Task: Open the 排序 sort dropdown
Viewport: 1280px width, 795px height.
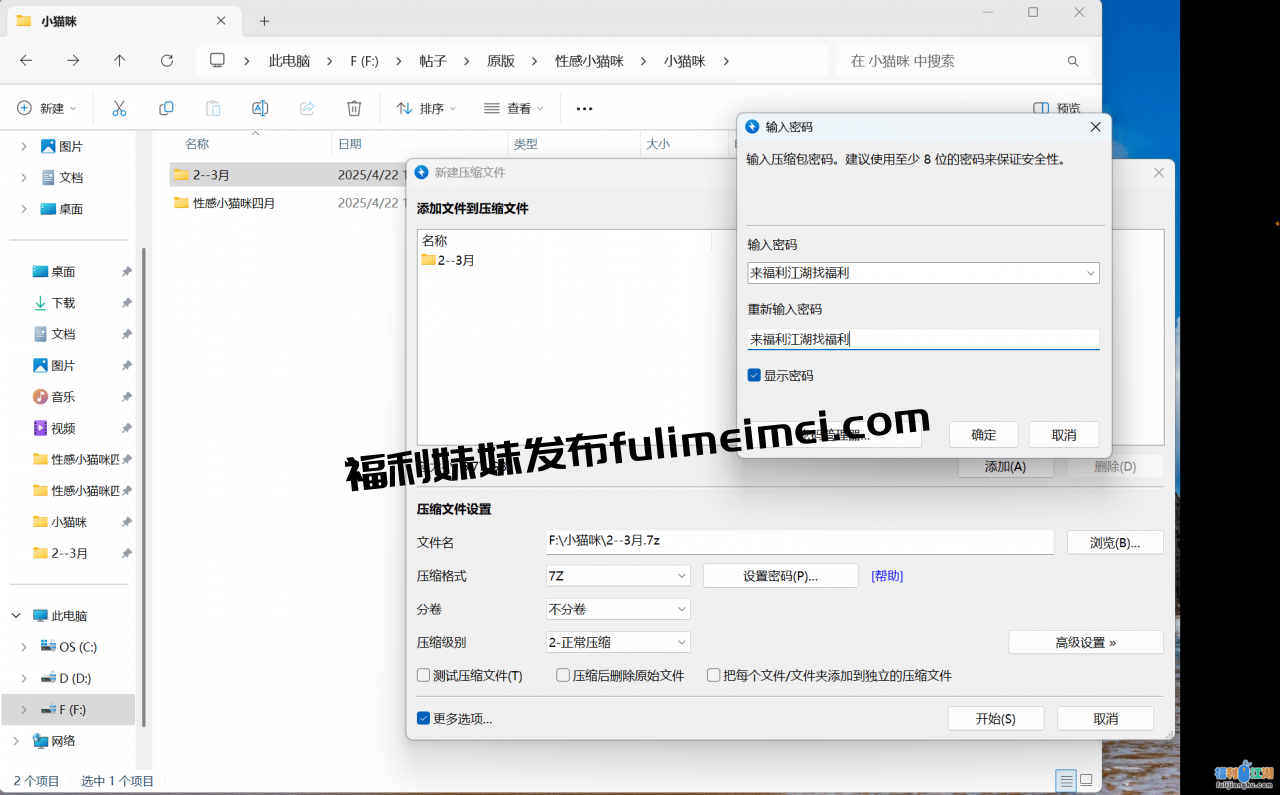Action: tap(426, 108)
